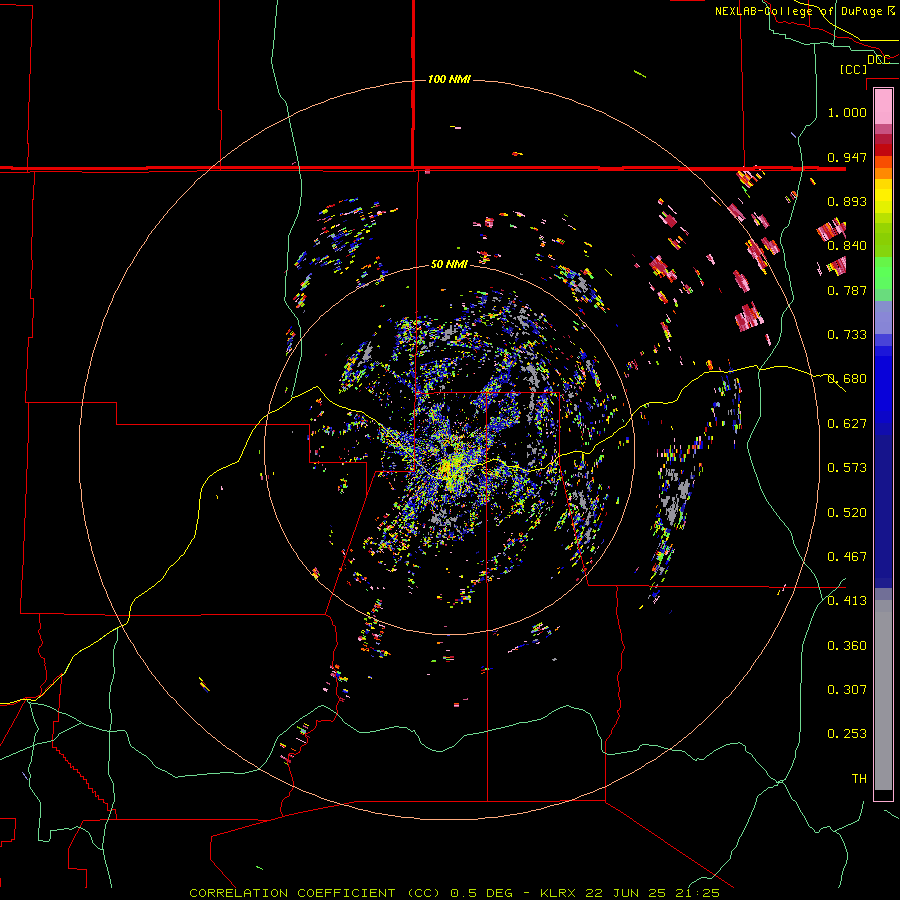This screenshot has width=900, height=900.
Task: Click the 21:25 timestamp in the caption
Action: coord(696,893)
